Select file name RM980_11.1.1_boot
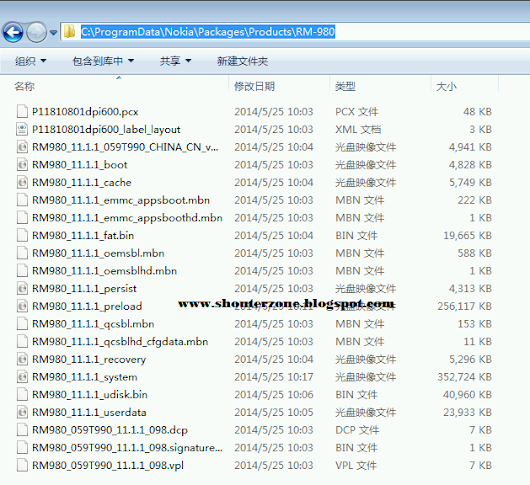The height and width of the screenshot is (485, 530). [79, 165]
